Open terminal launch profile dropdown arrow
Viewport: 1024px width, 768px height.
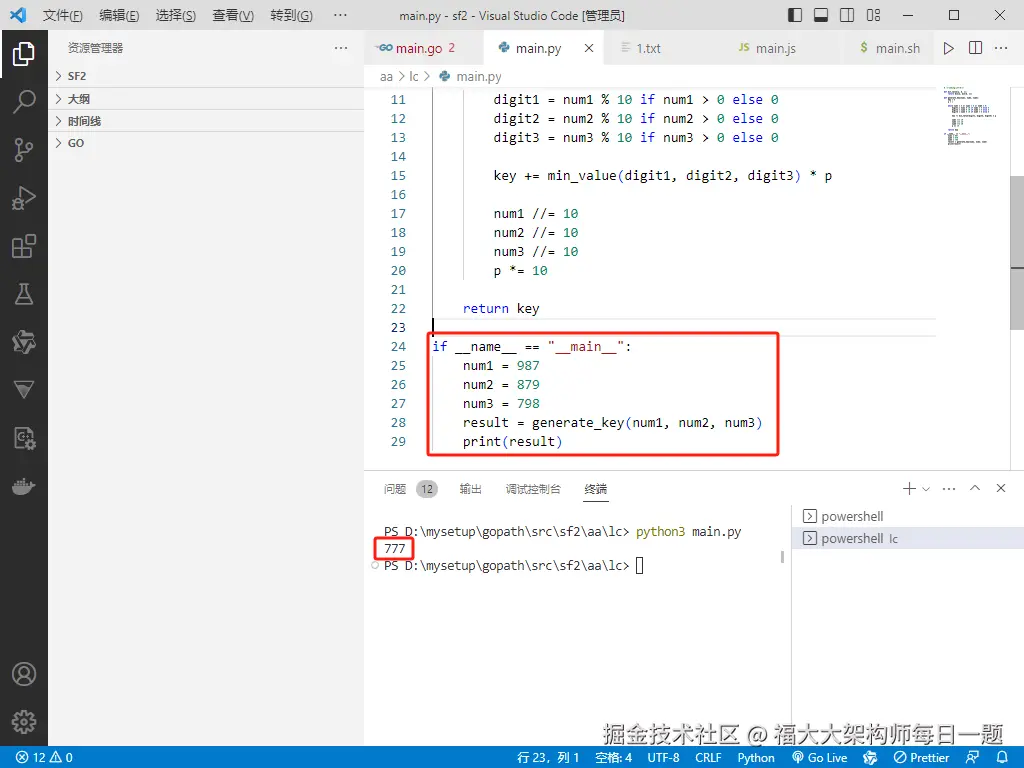click(x=925, y=488)
